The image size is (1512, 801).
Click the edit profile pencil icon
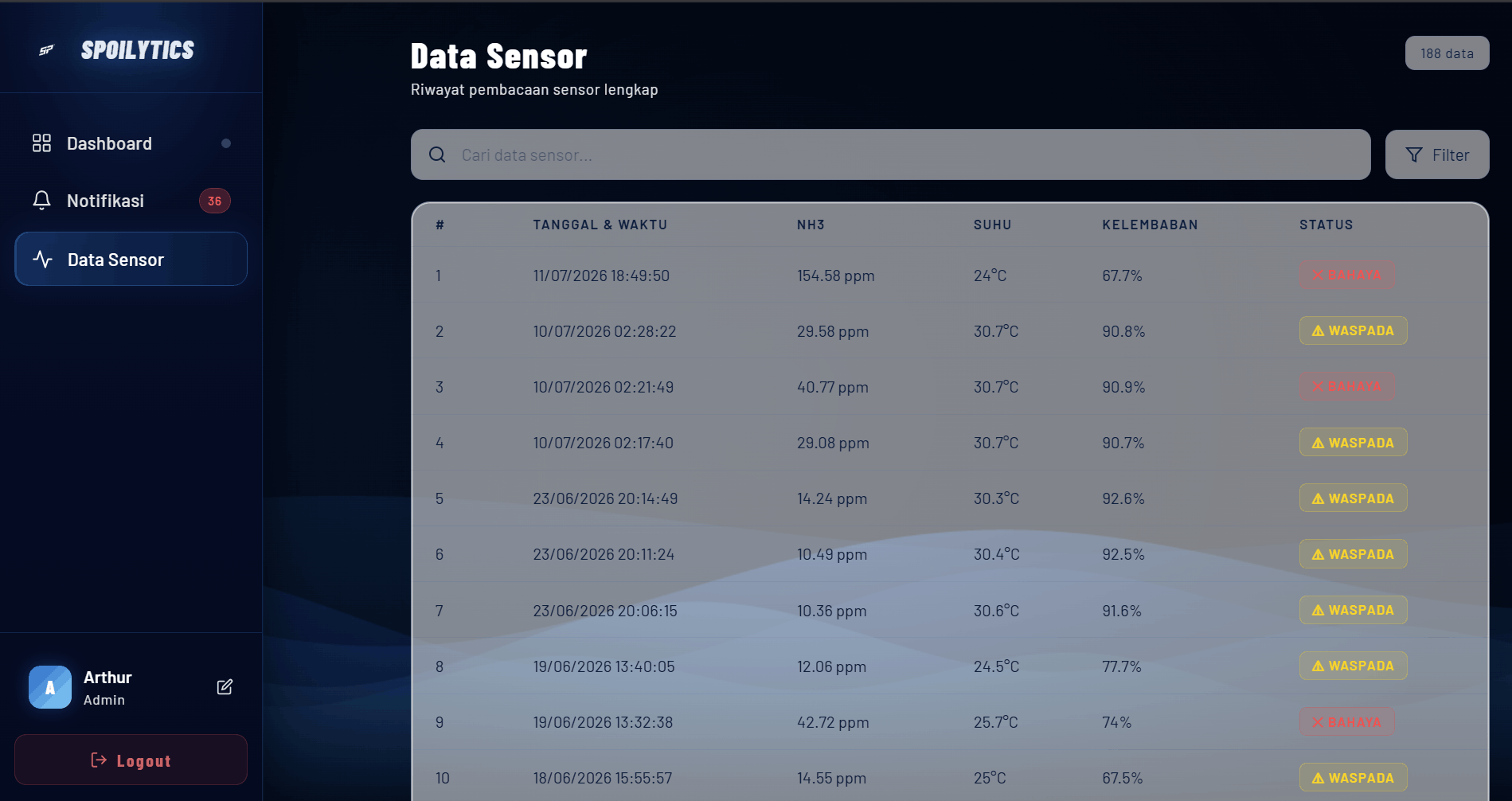225,687
